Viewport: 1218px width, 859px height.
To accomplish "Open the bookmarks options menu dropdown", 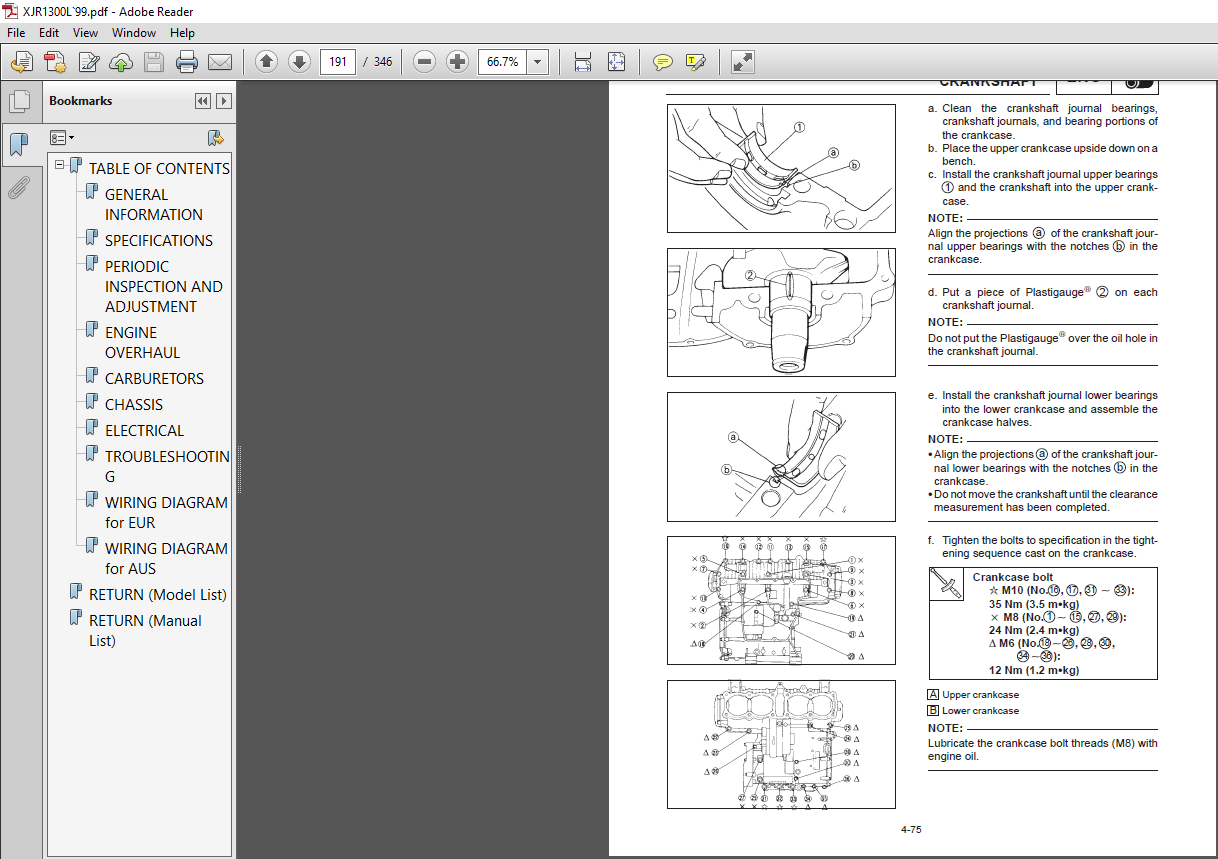I will pos(62,137).
